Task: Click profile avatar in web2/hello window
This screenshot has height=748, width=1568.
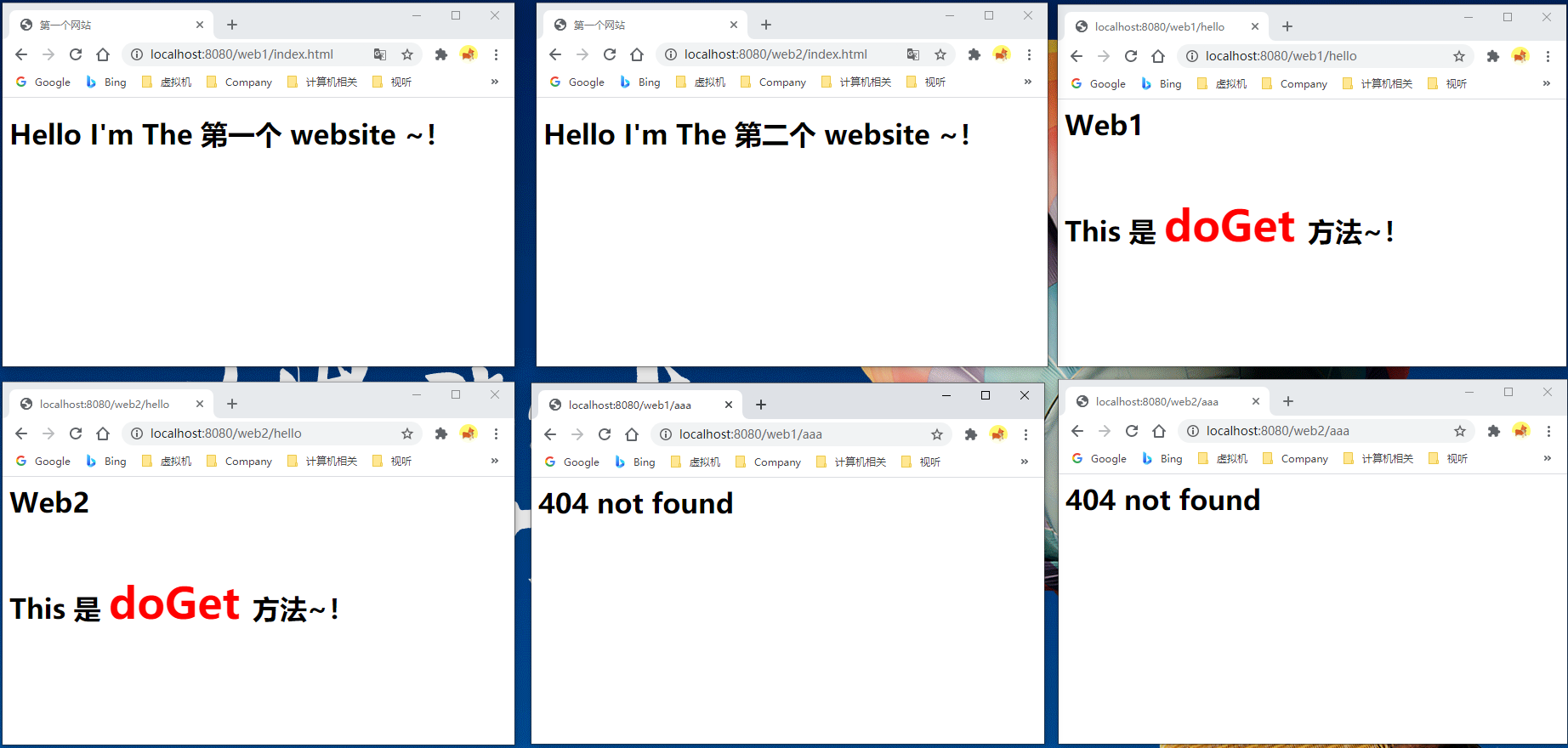Action: coord(469,433)
